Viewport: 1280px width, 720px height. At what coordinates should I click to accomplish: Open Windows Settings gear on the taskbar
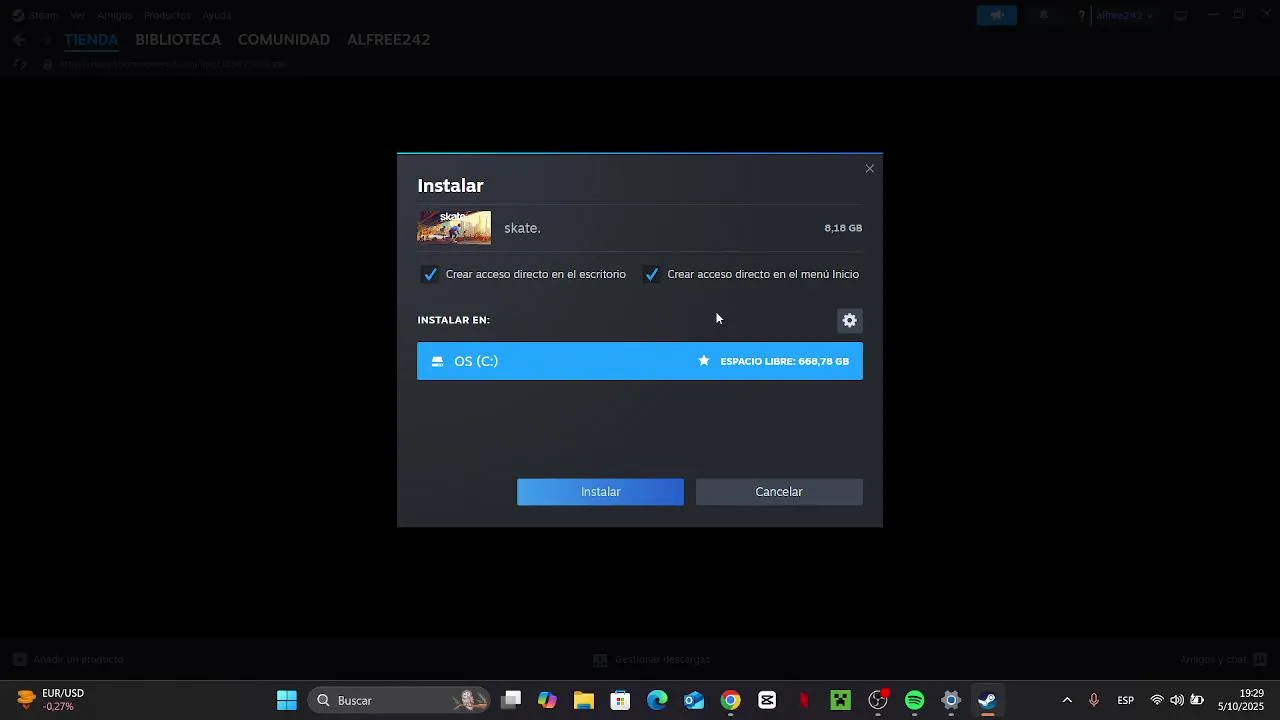coord(951,700)
